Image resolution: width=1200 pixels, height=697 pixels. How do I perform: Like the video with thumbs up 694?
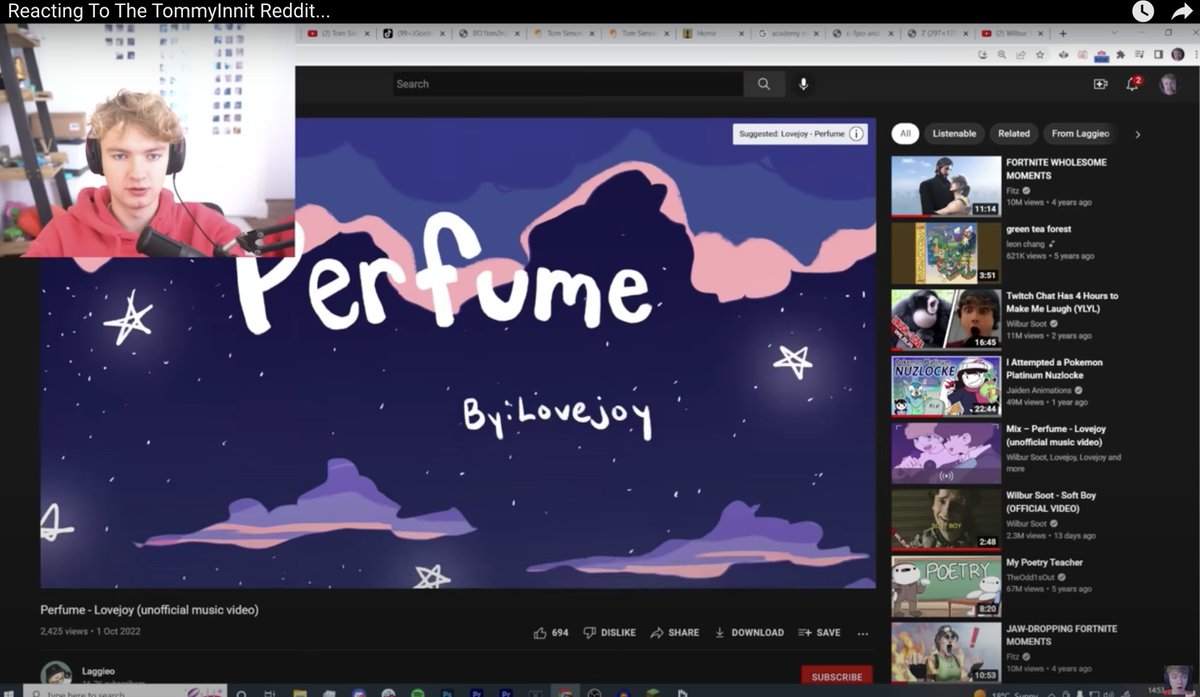coord(551,633)
